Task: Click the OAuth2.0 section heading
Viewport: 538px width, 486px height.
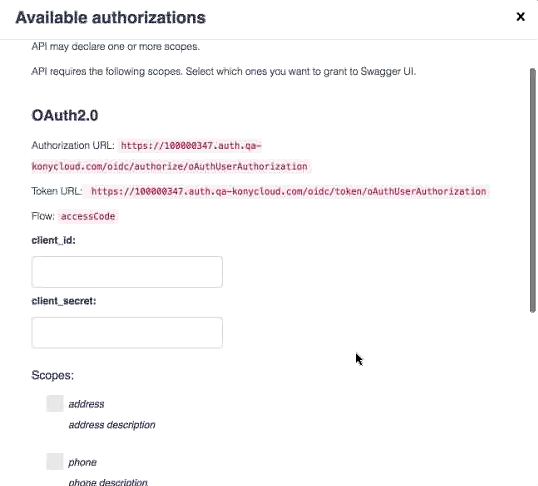Action: point(65,115)
